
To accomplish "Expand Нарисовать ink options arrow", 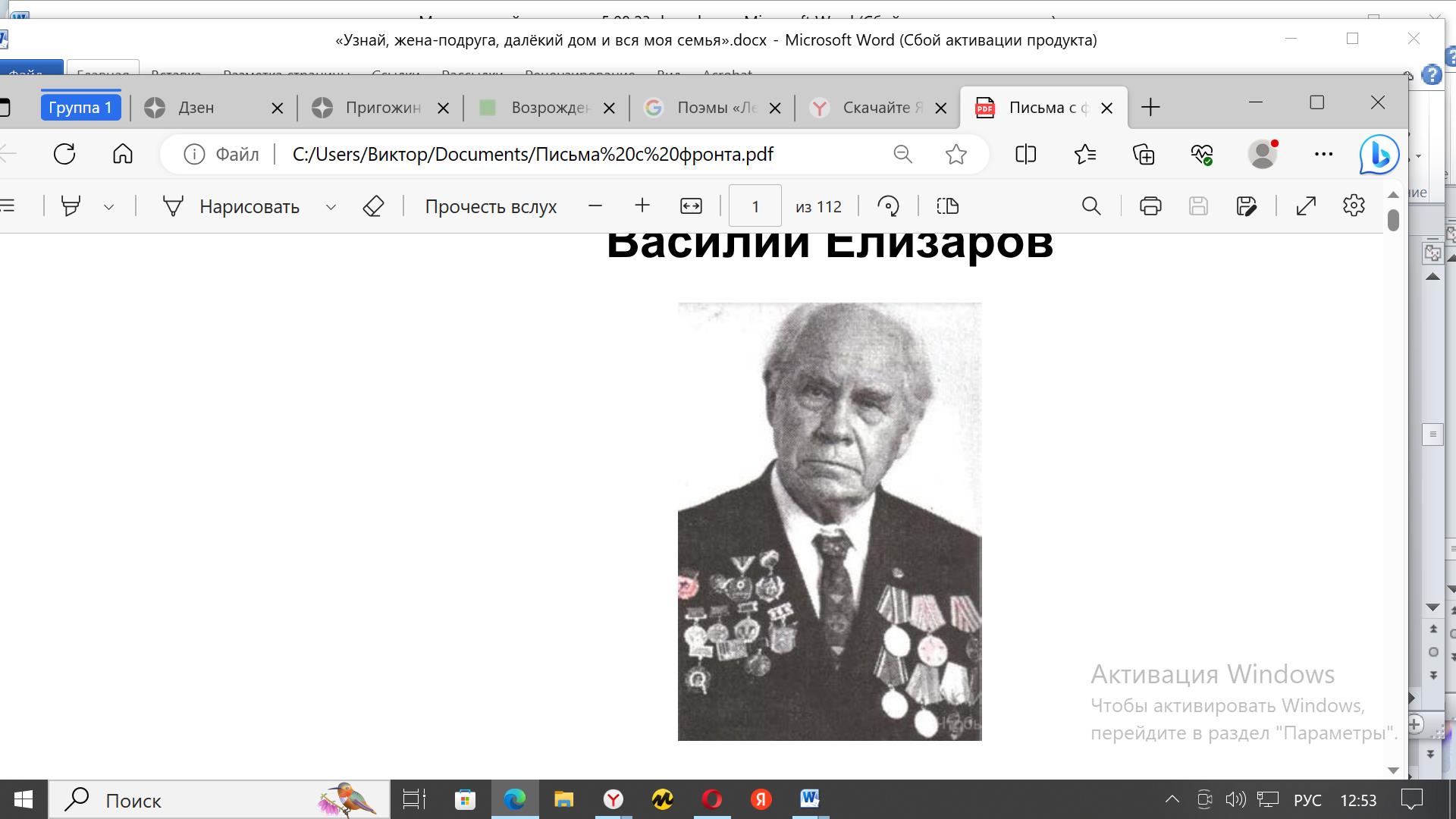I will pyautogui.click(x=331, y=207).
